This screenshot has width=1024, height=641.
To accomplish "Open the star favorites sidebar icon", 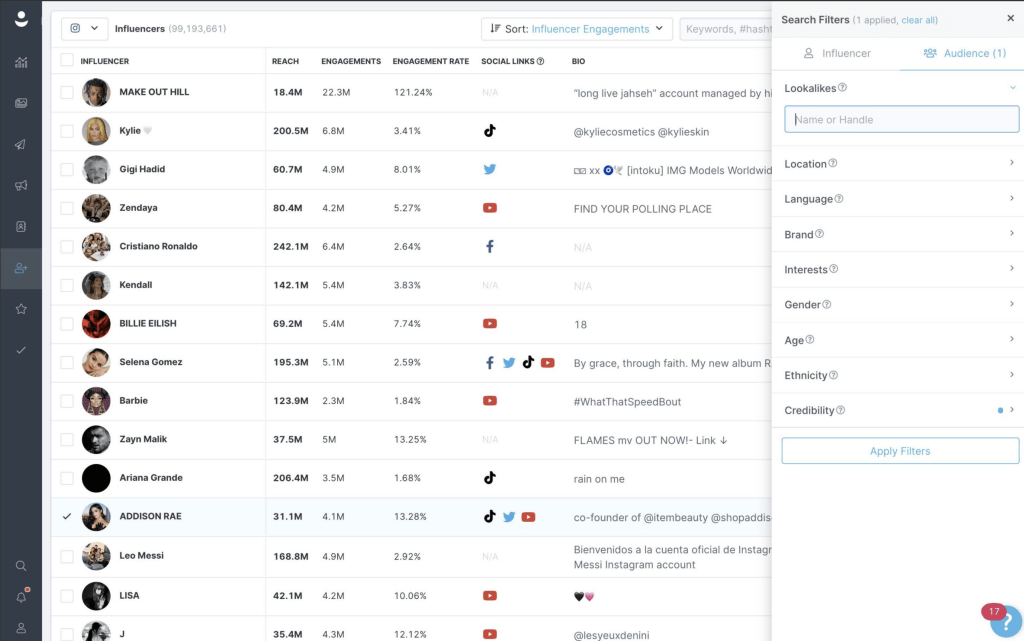I will (21, 308).
